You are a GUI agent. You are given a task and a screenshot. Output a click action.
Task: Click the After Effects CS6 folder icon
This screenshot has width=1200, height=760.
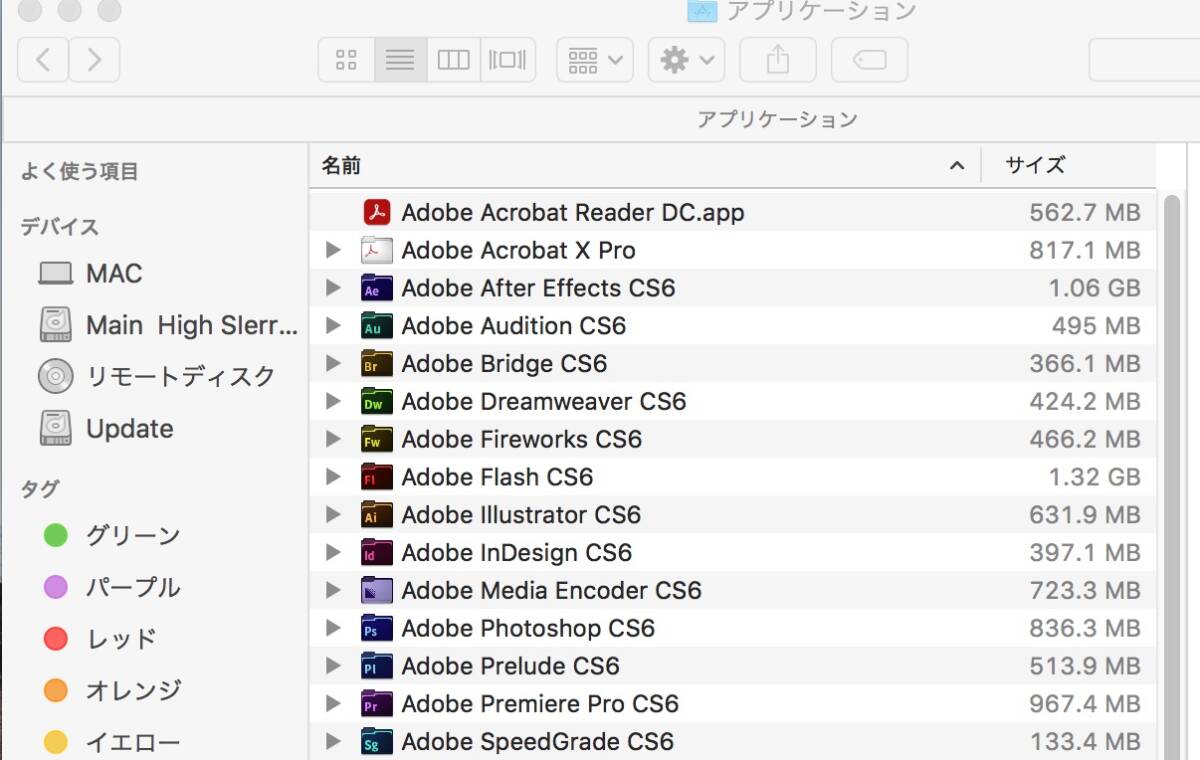tap(376, 288)
